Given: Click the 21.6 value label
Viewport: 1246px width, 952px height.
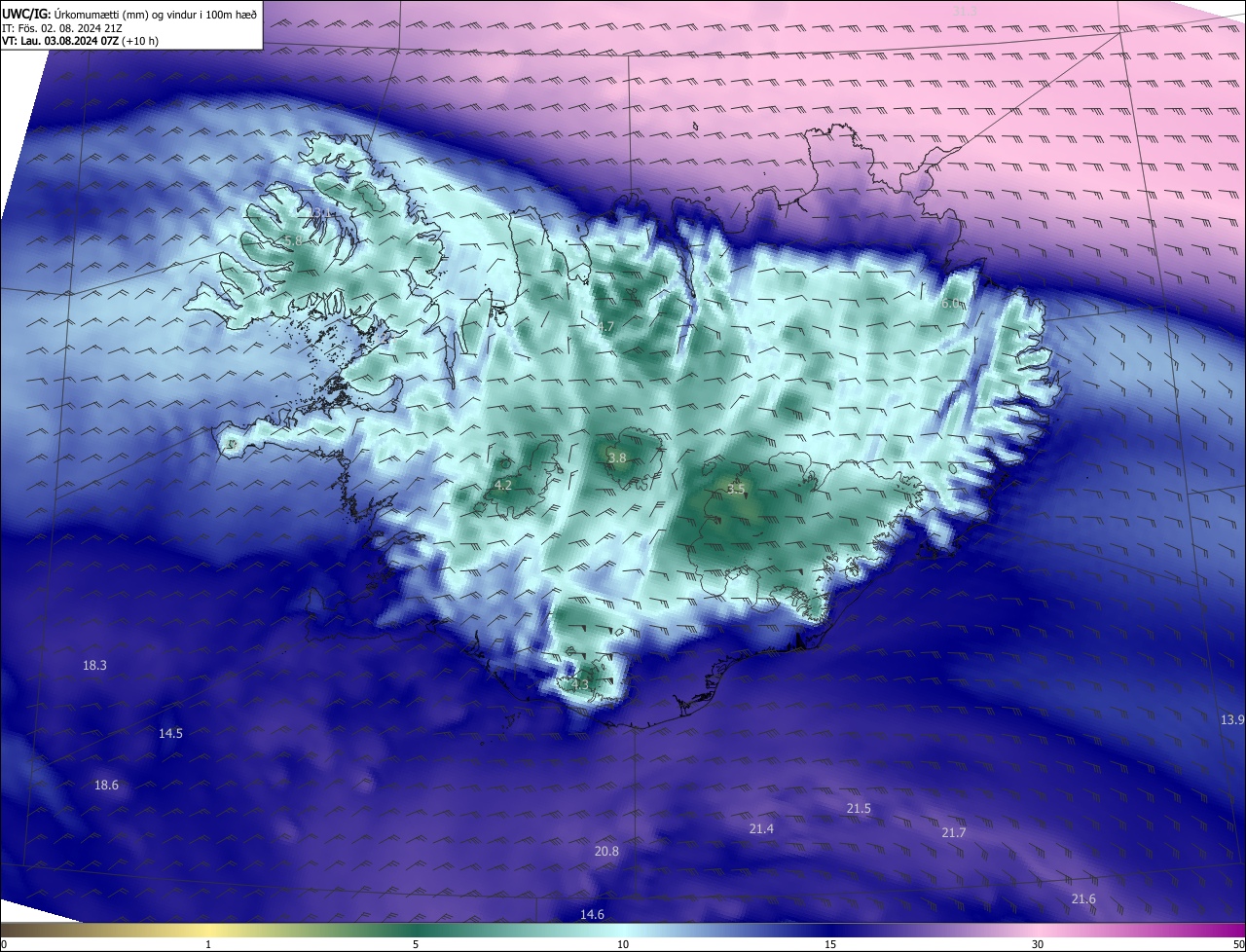Looking at the screenshot, I should coord(1083,899).
